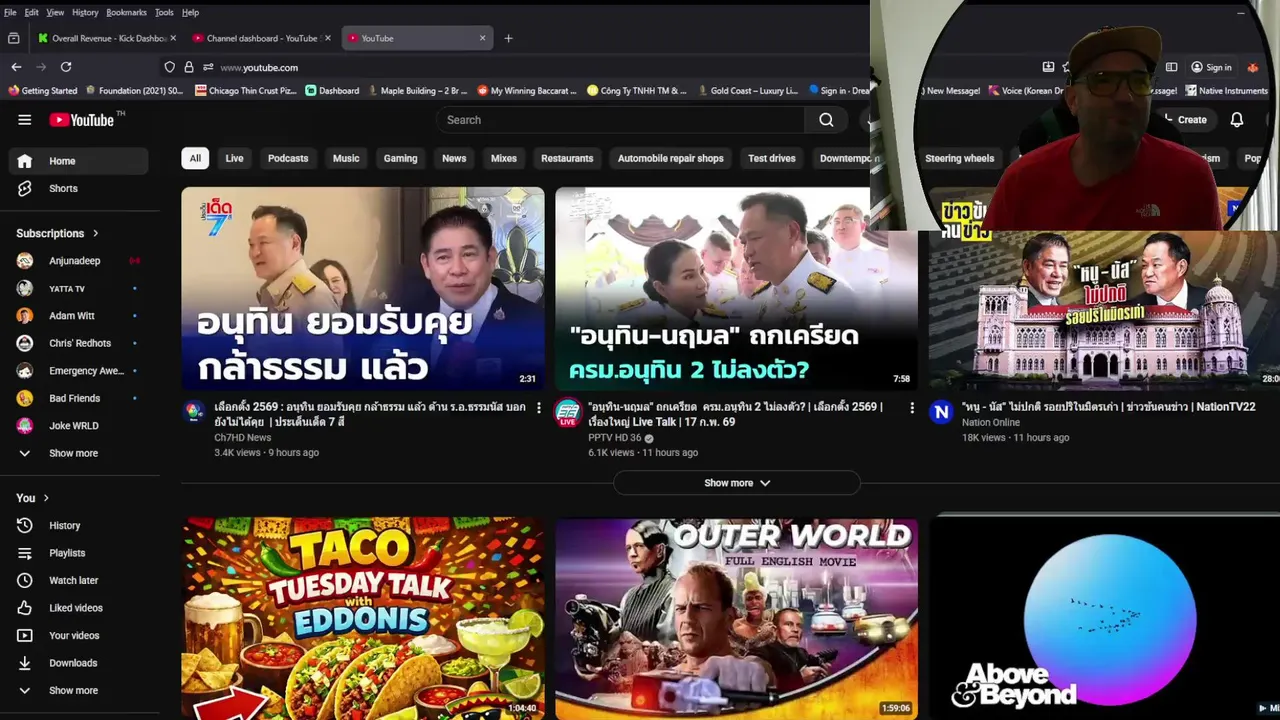This screenshot has width=1280, height=720.
Task: Open the Bookmarks menu
Action: (126, 12)
